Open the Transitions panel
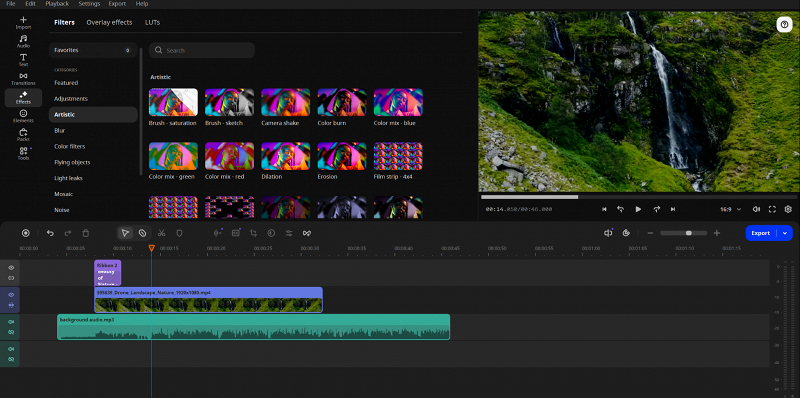Viewport: 800px width, 398px height. [23, 79]
